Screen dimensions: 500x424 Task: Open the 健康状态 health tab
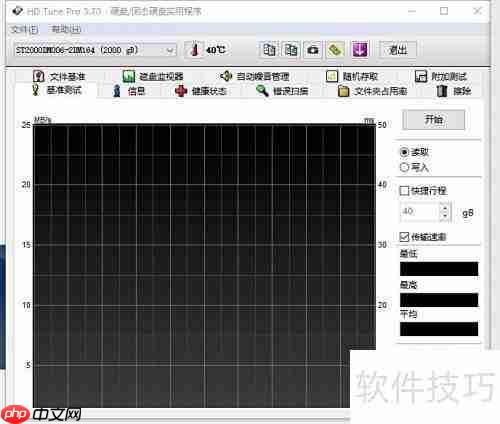click(201, 91)
